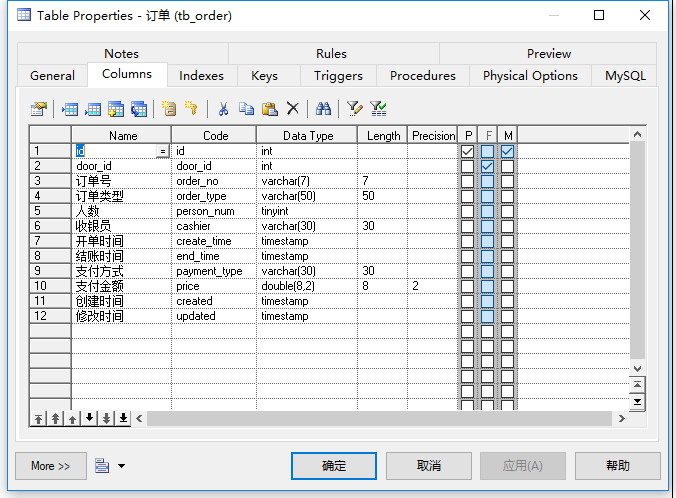This screenshot has height=498, width=676.
Task: Open the column Properties toolbar icon
Action: click(39, 109)
